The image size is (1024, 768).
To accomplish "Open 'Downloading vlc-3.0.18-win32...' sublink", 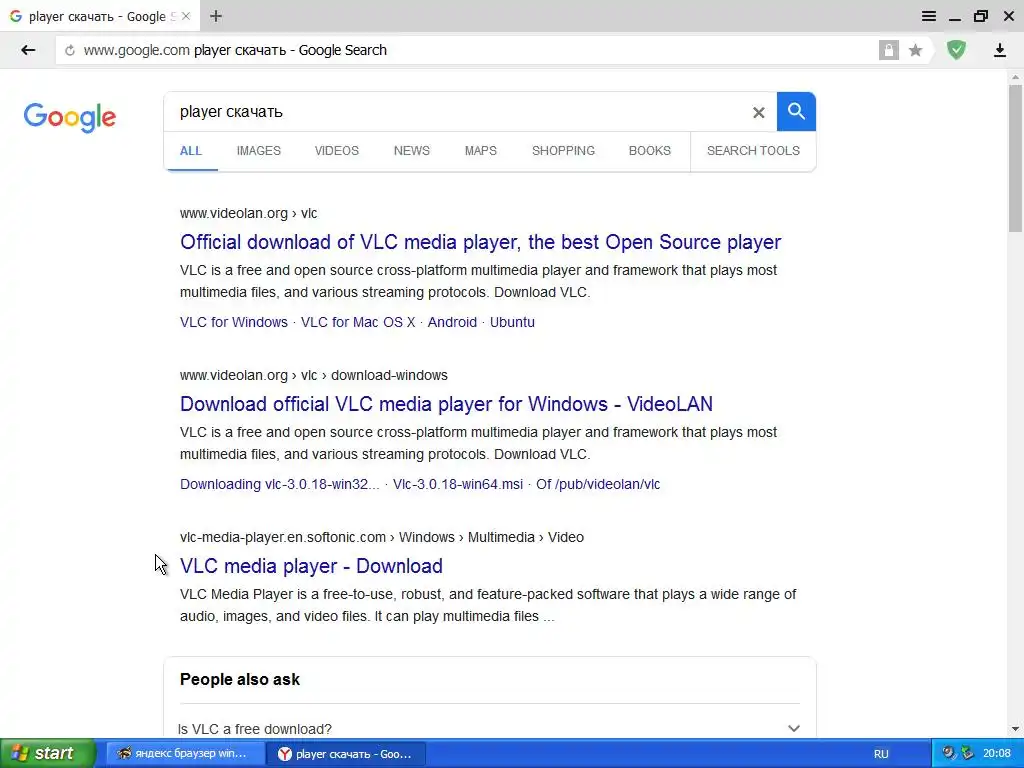I will point(280,484).
